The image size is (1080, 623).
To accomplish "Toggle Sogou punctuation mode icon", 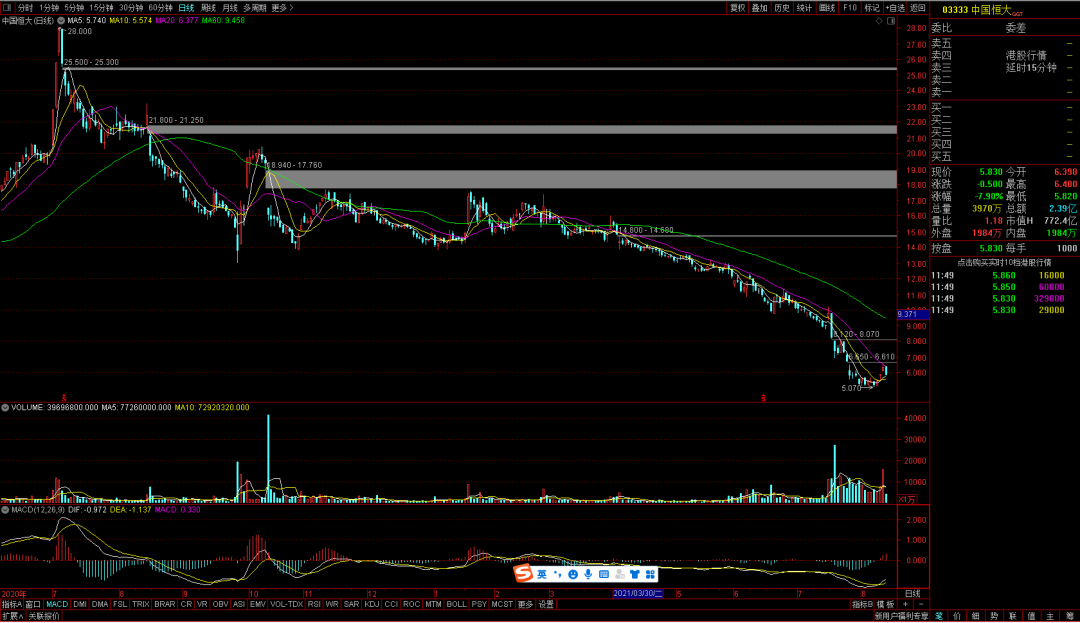I will 557,574.
